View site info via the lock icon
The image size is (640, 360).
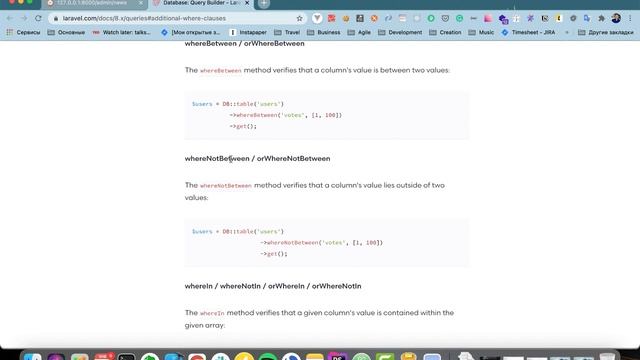pos(56,18)
